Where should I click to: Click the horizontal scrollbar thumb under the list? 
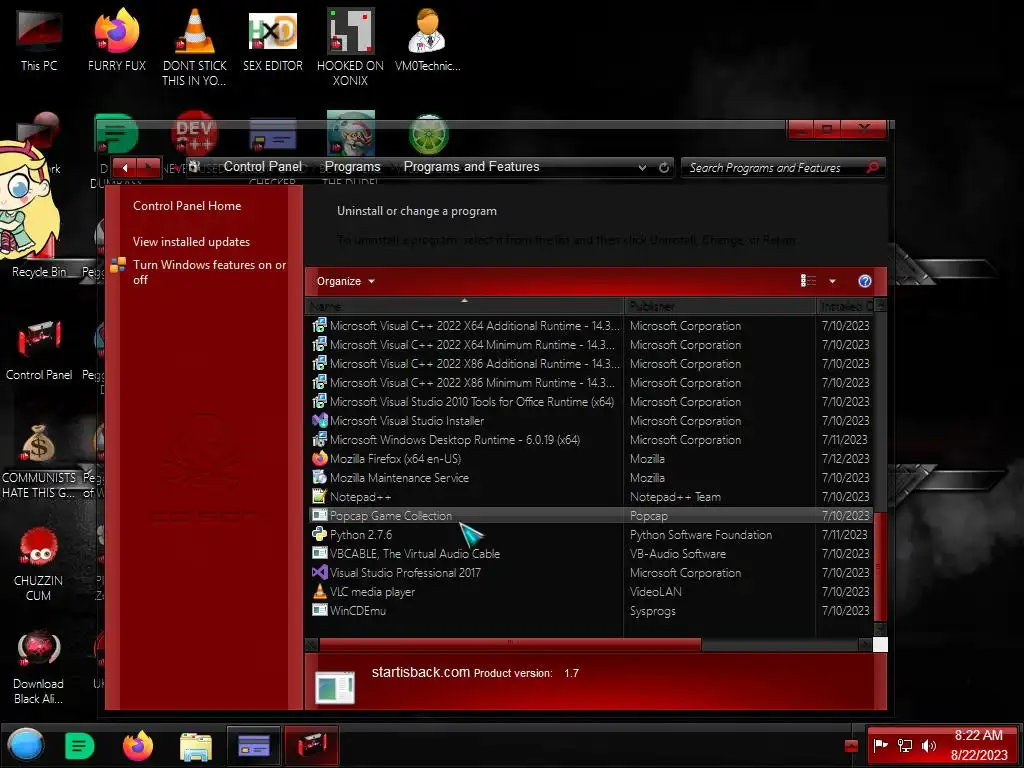pyautogui.click(x=510, y=644)
